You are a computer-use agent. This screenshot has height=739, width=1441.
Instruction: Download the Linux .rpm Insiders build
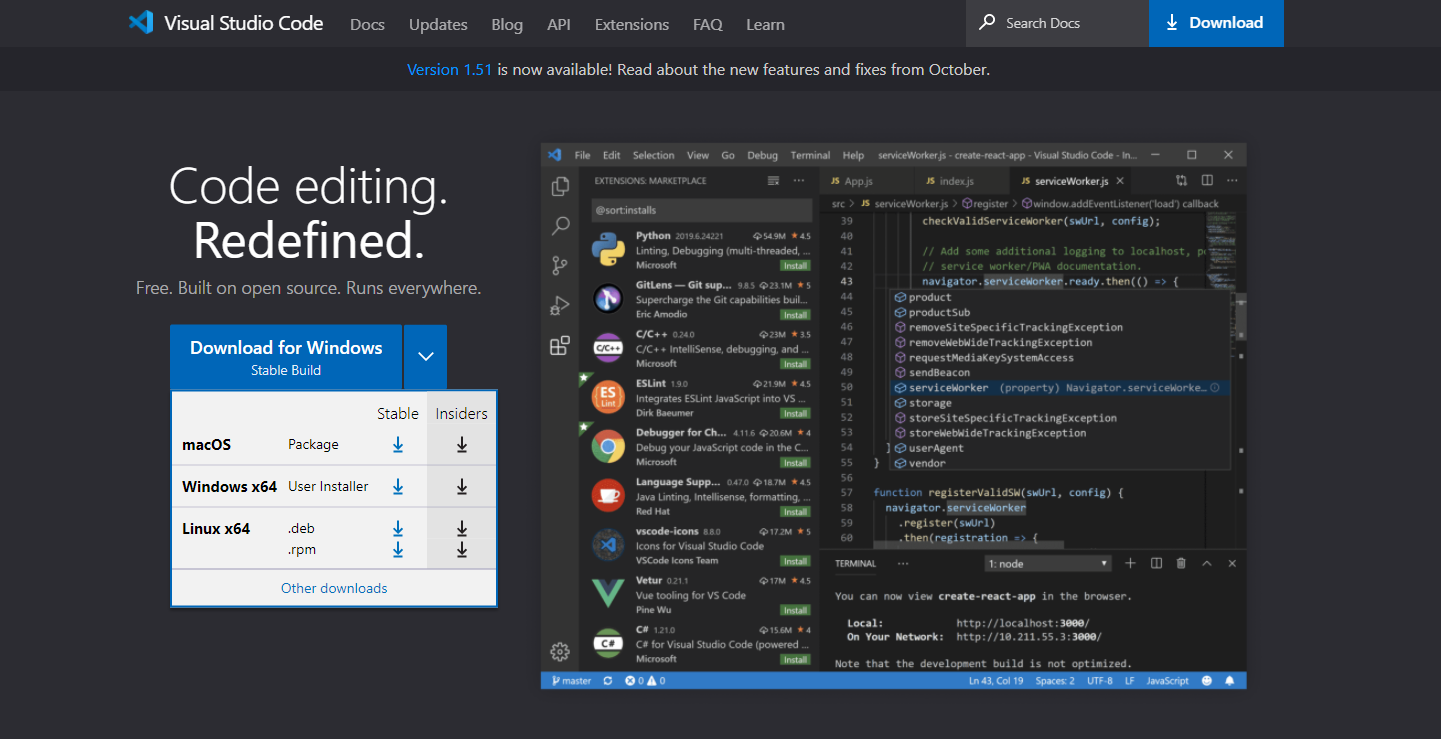point(462,550)
